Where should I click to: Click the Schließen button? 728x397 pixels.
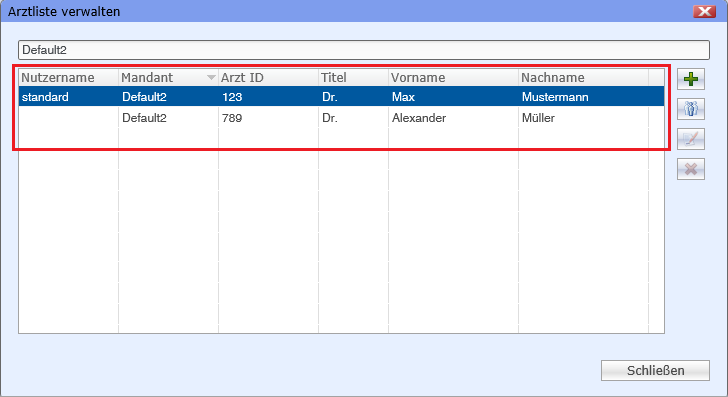click(x=655, y=371)
